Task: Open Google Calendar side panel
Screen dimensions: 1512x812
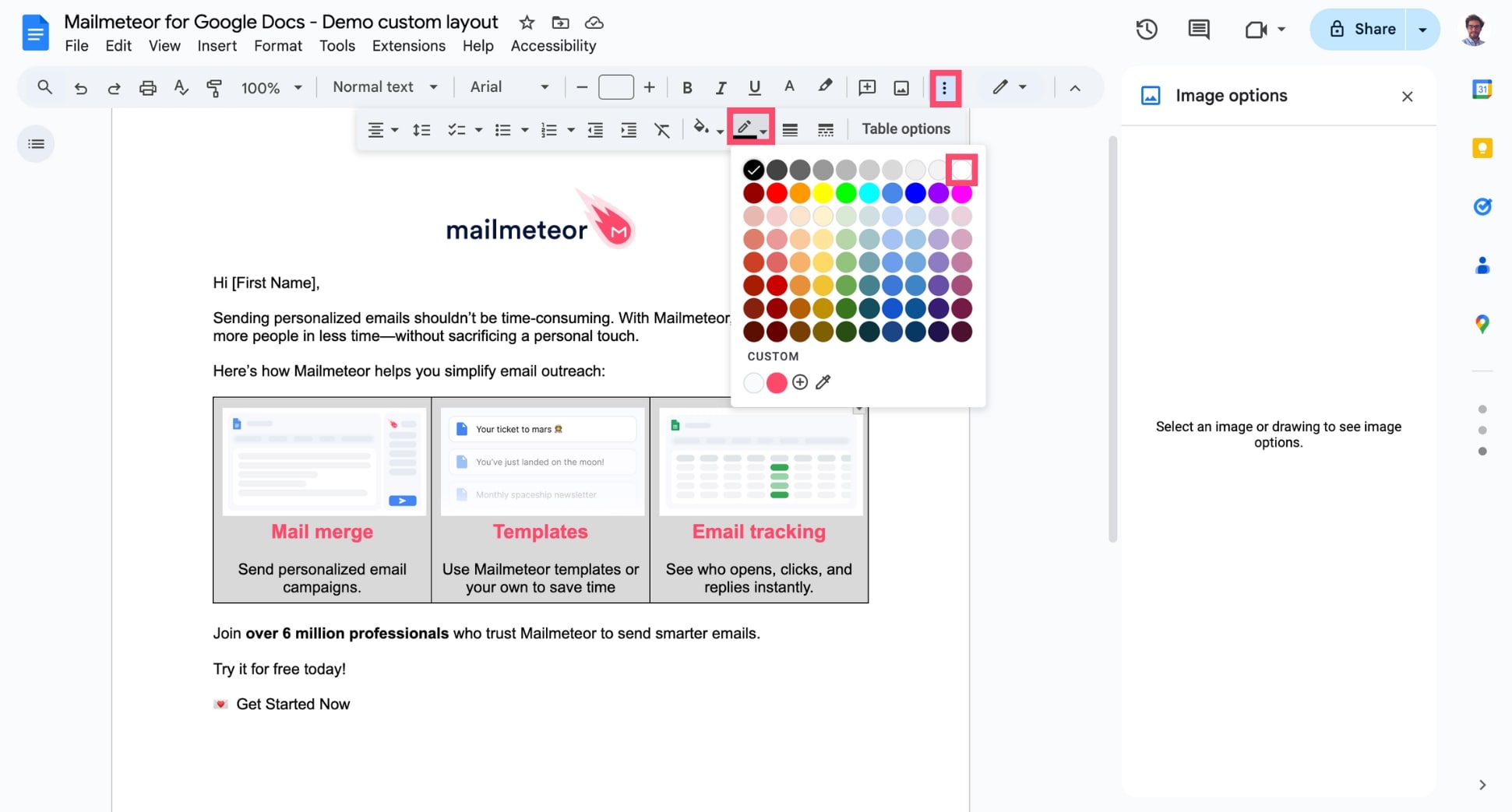Action: click(1482, 89)
